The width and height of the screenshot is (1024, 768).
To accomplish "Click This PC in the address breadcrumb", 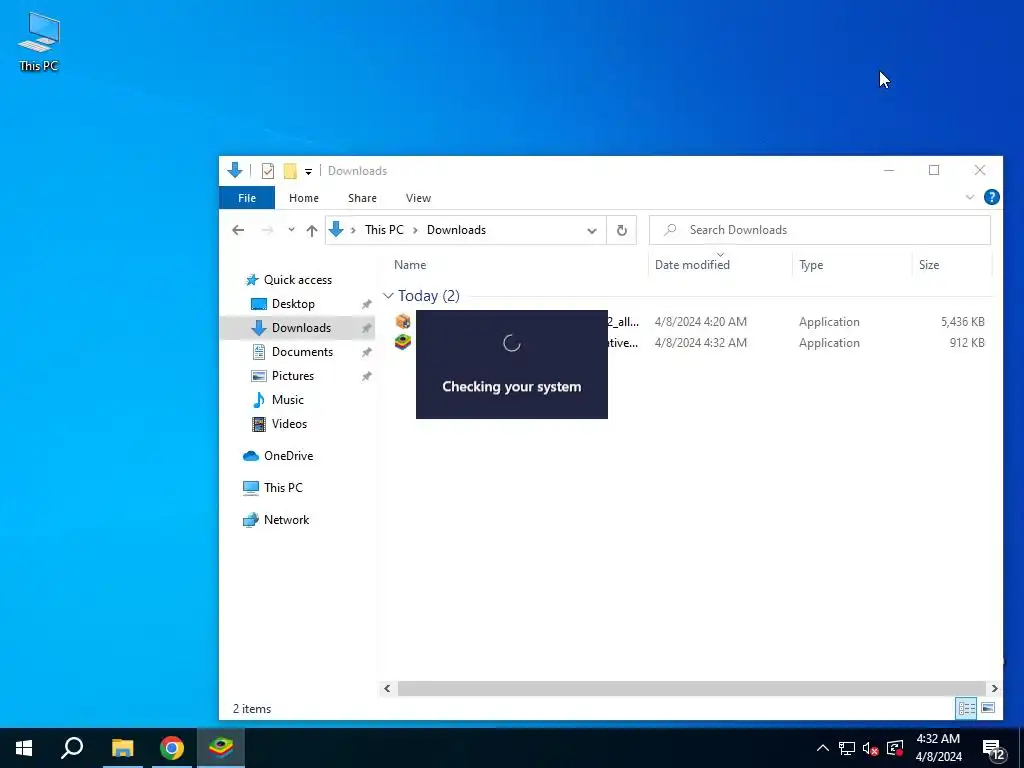I will pyautogui.click(x=384, y=230).
